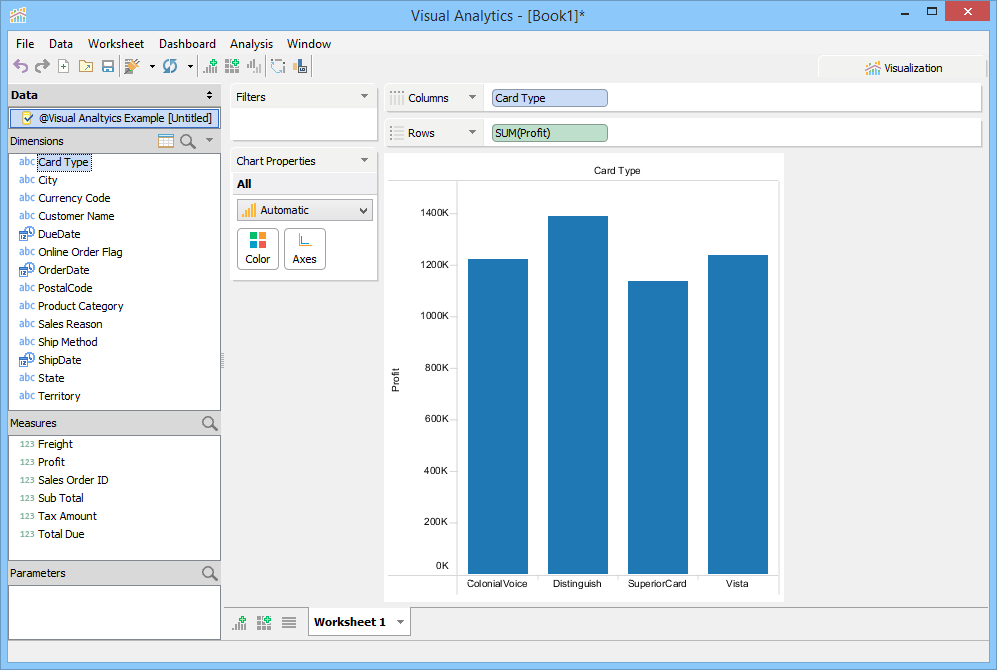
Task: Add a new dashboard from the toolbar
Action: pyautogui.click(x=232, y=66)
